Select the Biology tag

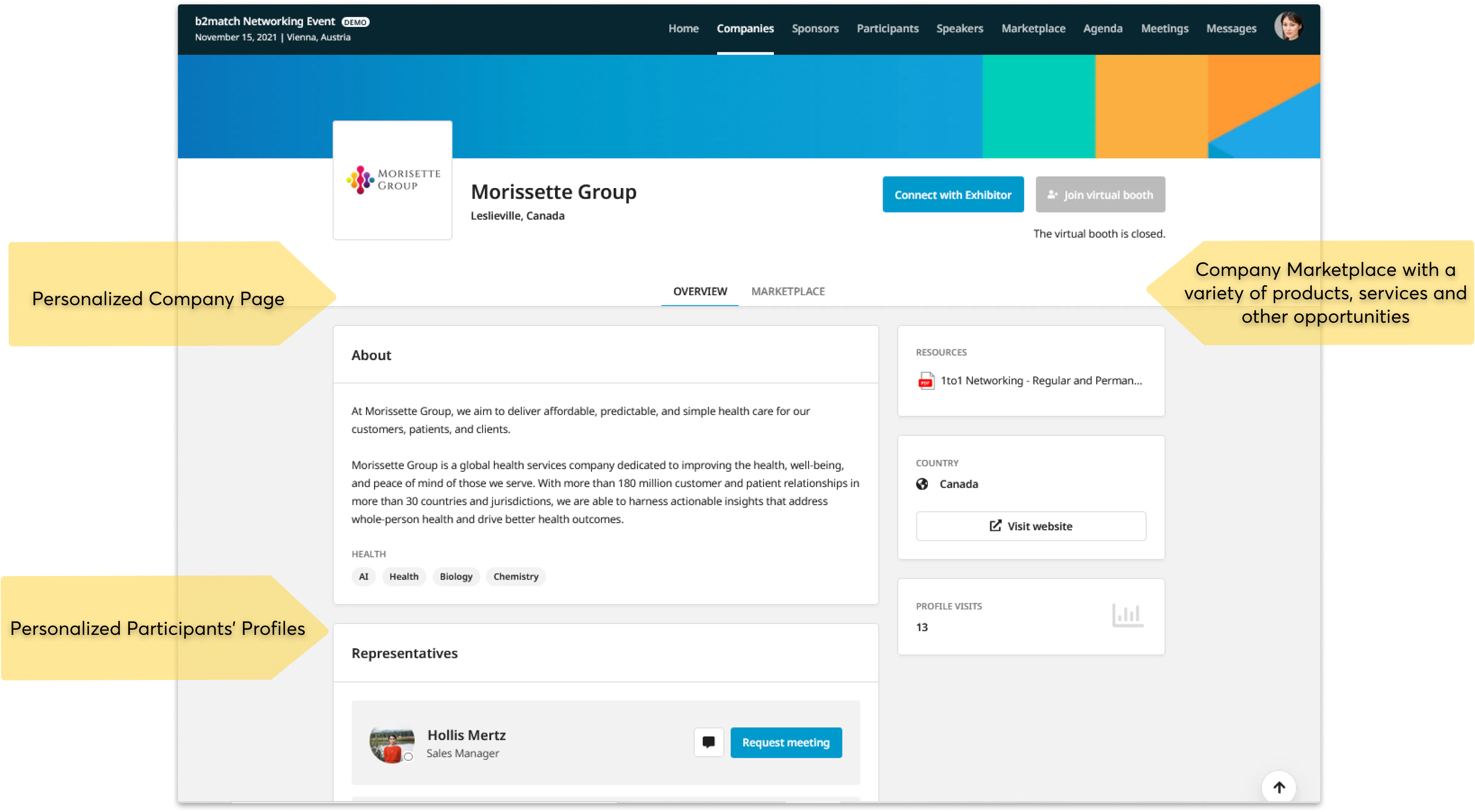click(456, 577)
